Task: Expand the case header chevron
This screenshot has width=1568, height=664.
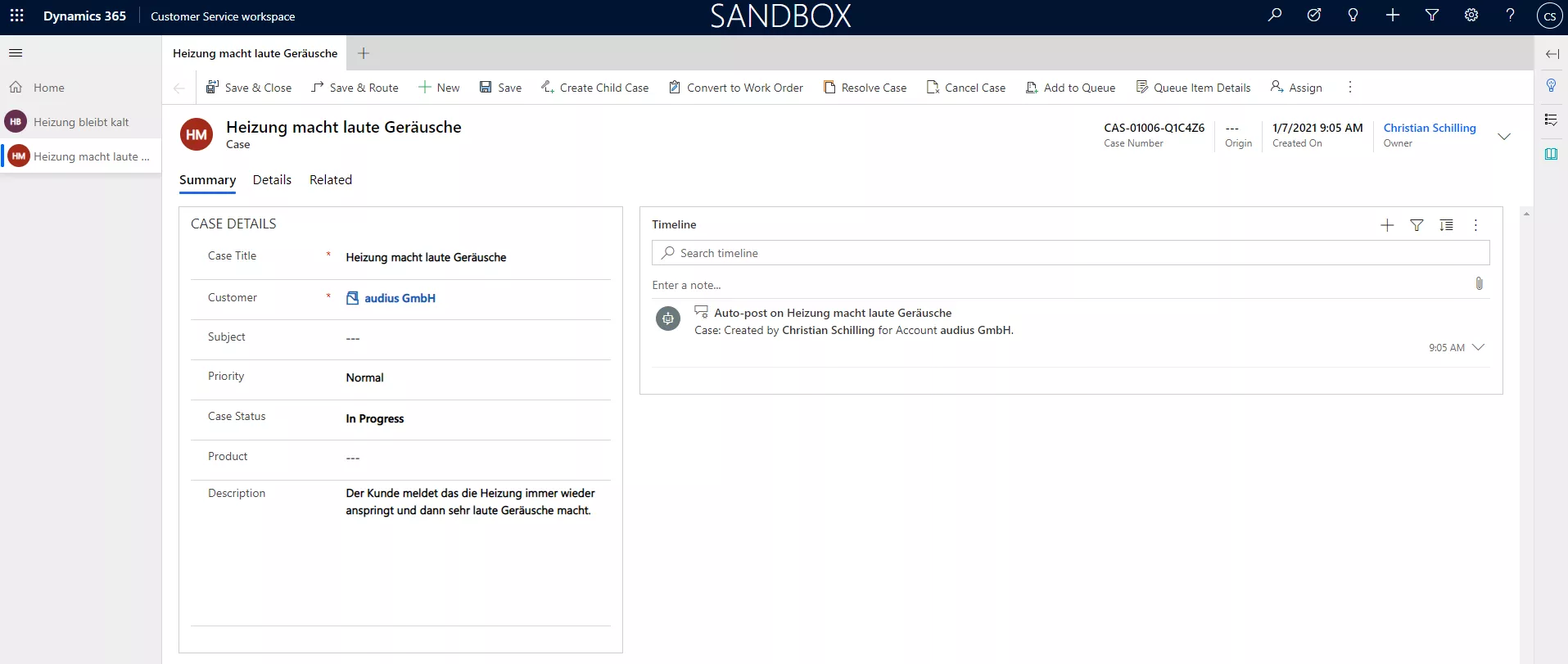Action: (1503, 136)
